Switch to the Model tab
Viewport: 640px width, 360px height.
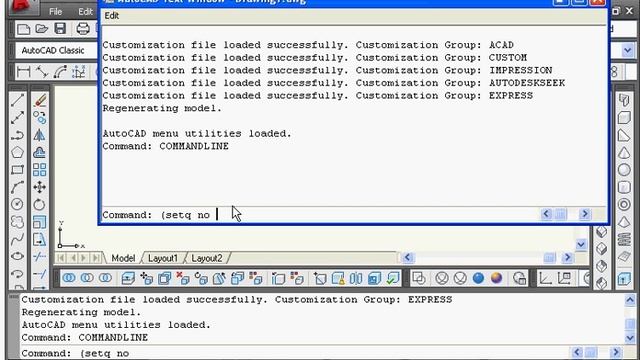(123, 258)
